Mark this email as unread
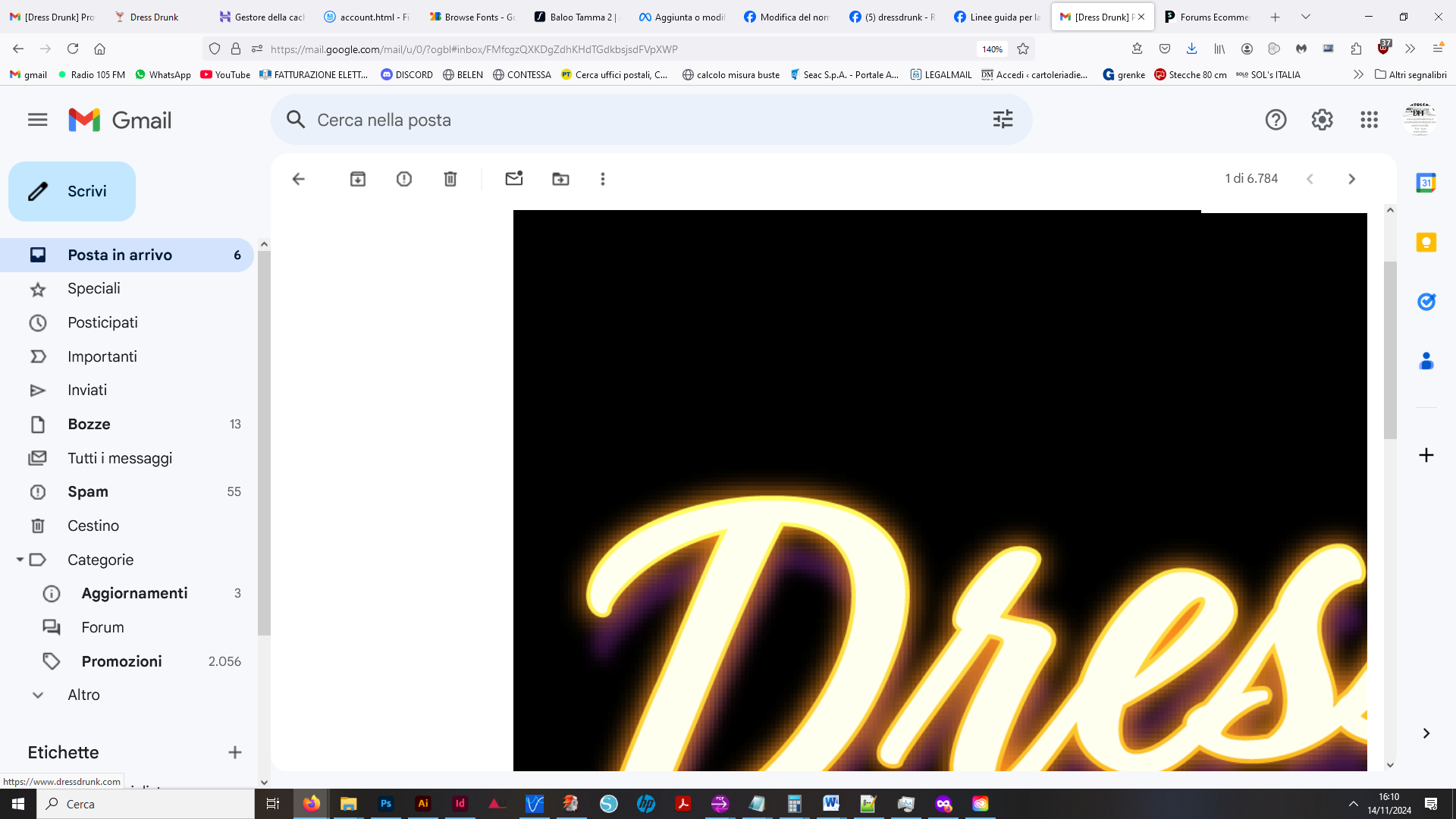The height and width of the screenshot is (819, 1456). click(514, 179)
